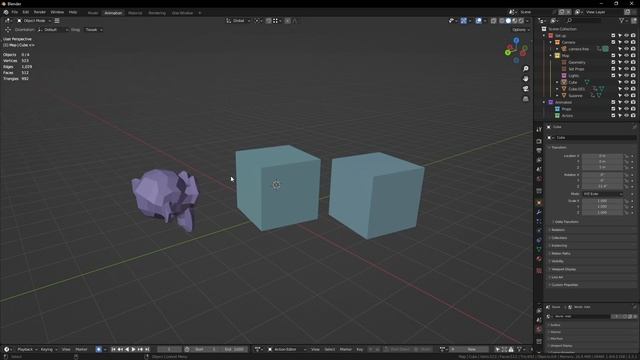Open the Object Mode dropdown
The width and height of the screenshot is (640, 360).
point(34,20)
